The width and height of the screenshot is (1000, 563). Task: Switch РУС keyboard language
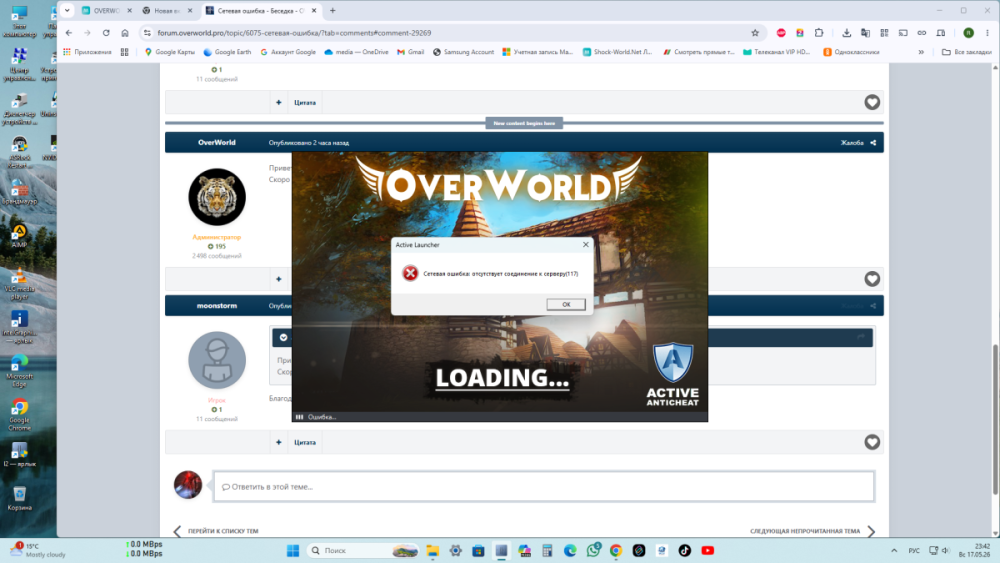point(914,550)
